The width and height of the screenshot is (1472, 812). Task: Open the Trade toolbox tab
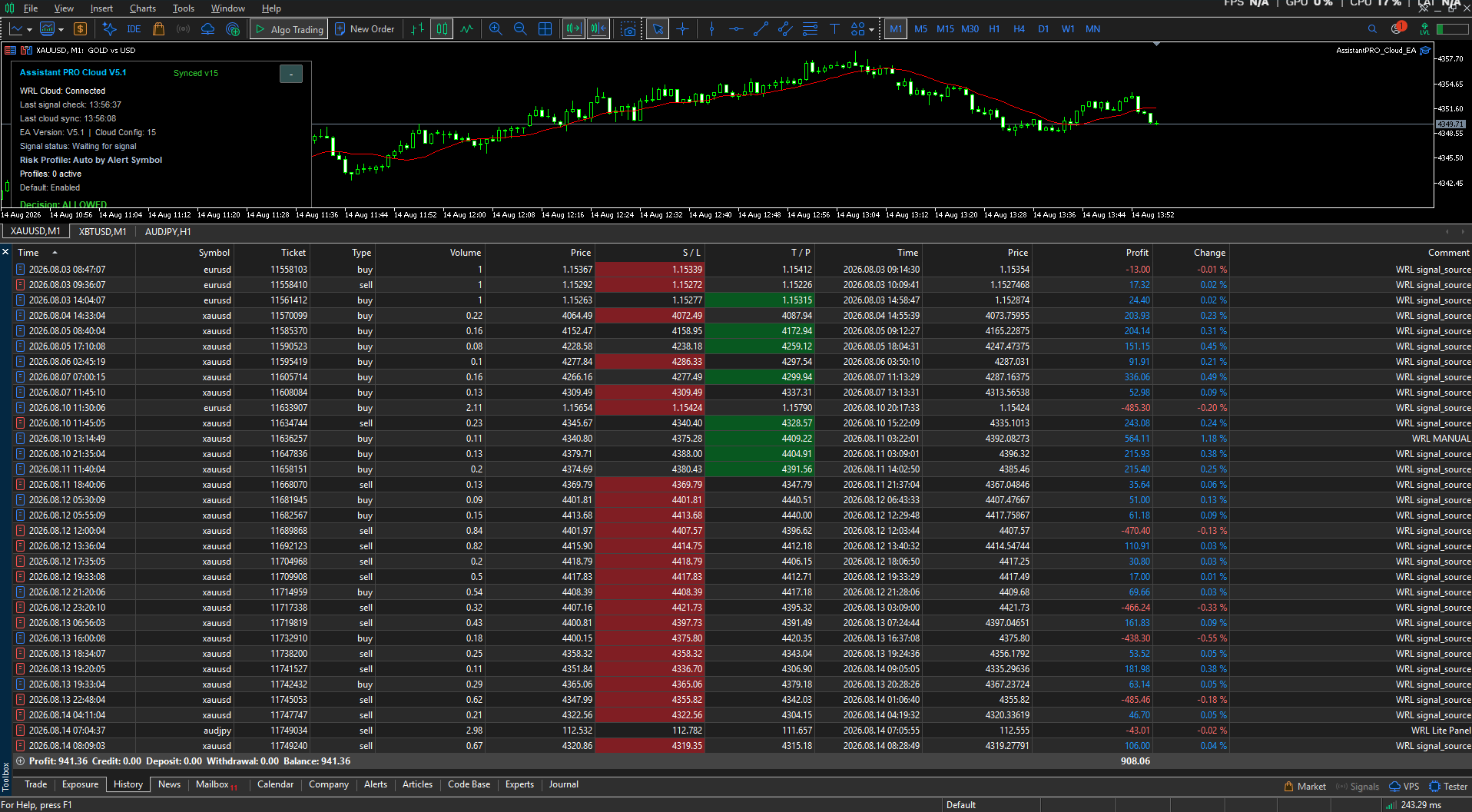click(35, 784)
